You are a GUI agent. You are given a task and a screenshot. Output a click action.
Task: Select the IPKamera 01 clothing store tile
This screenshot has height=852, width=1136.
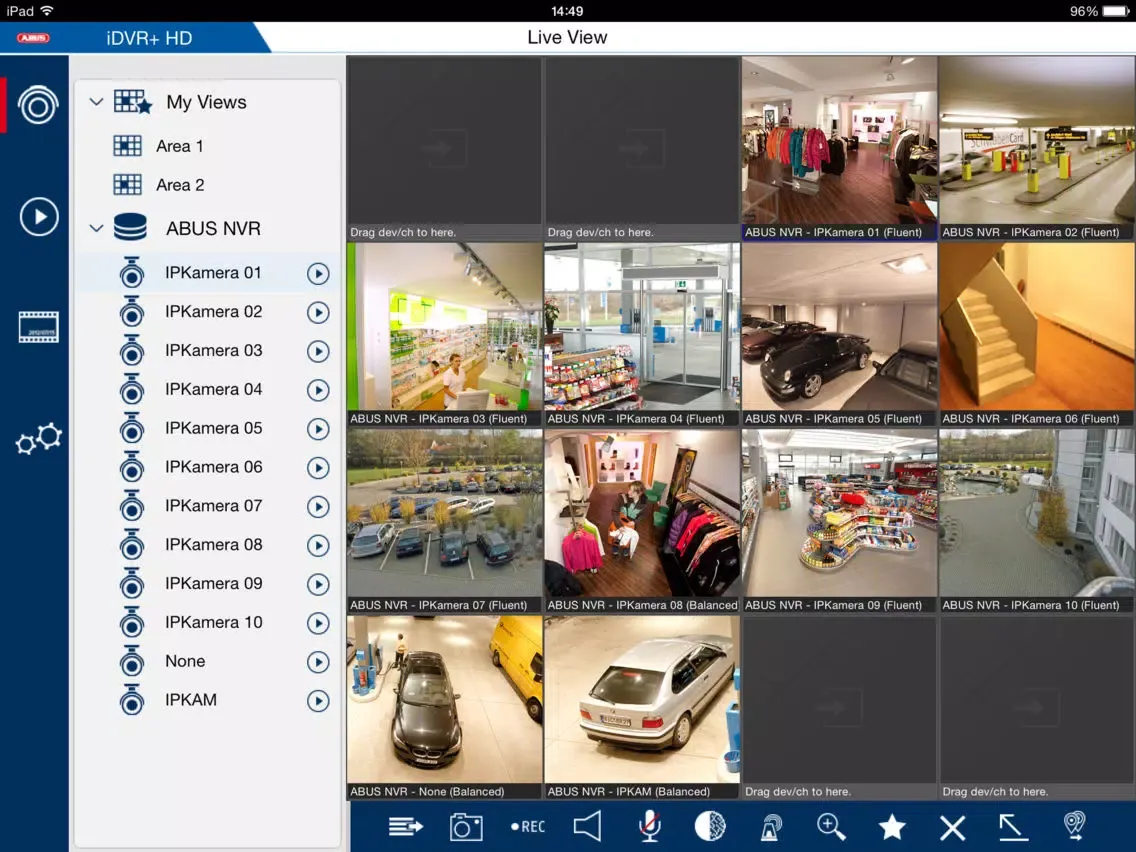pos(839,149)
